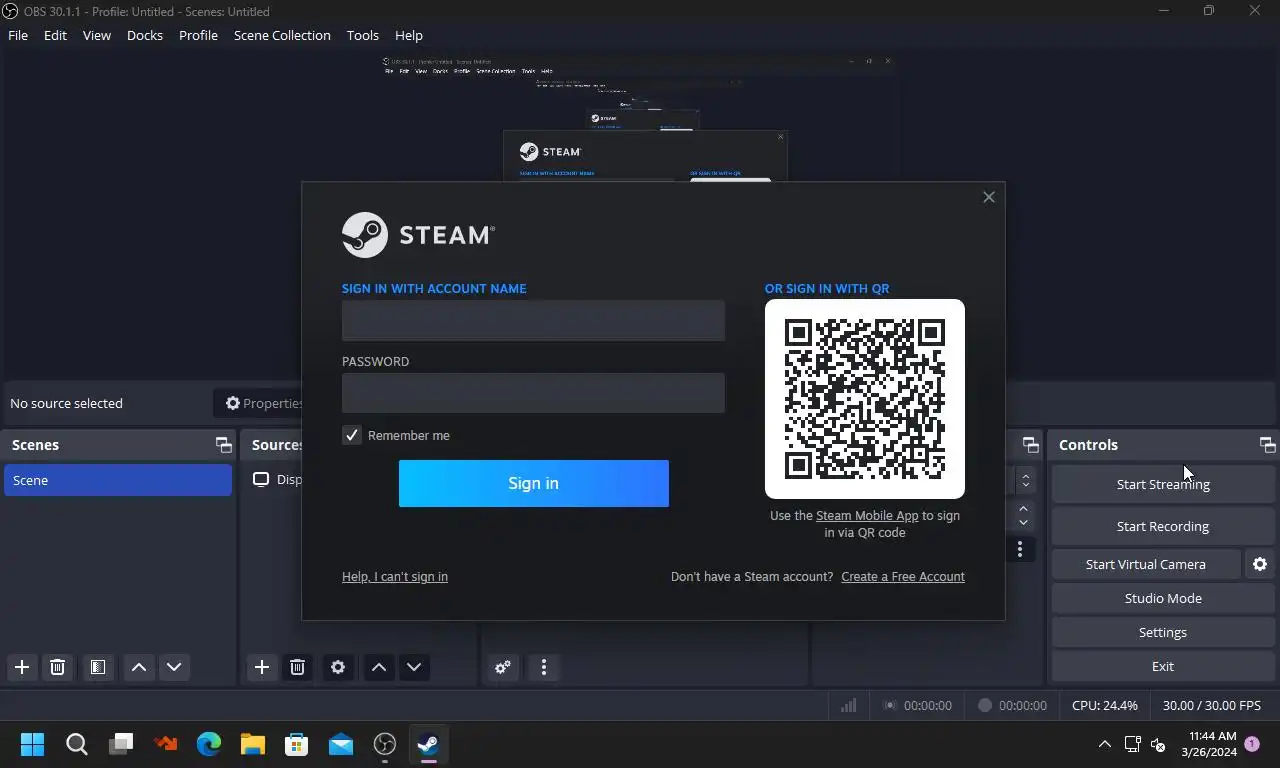Viewport: 1280px width, 768px height.
Task: Click Sign in button in Steam
Action: click(534, 483)
